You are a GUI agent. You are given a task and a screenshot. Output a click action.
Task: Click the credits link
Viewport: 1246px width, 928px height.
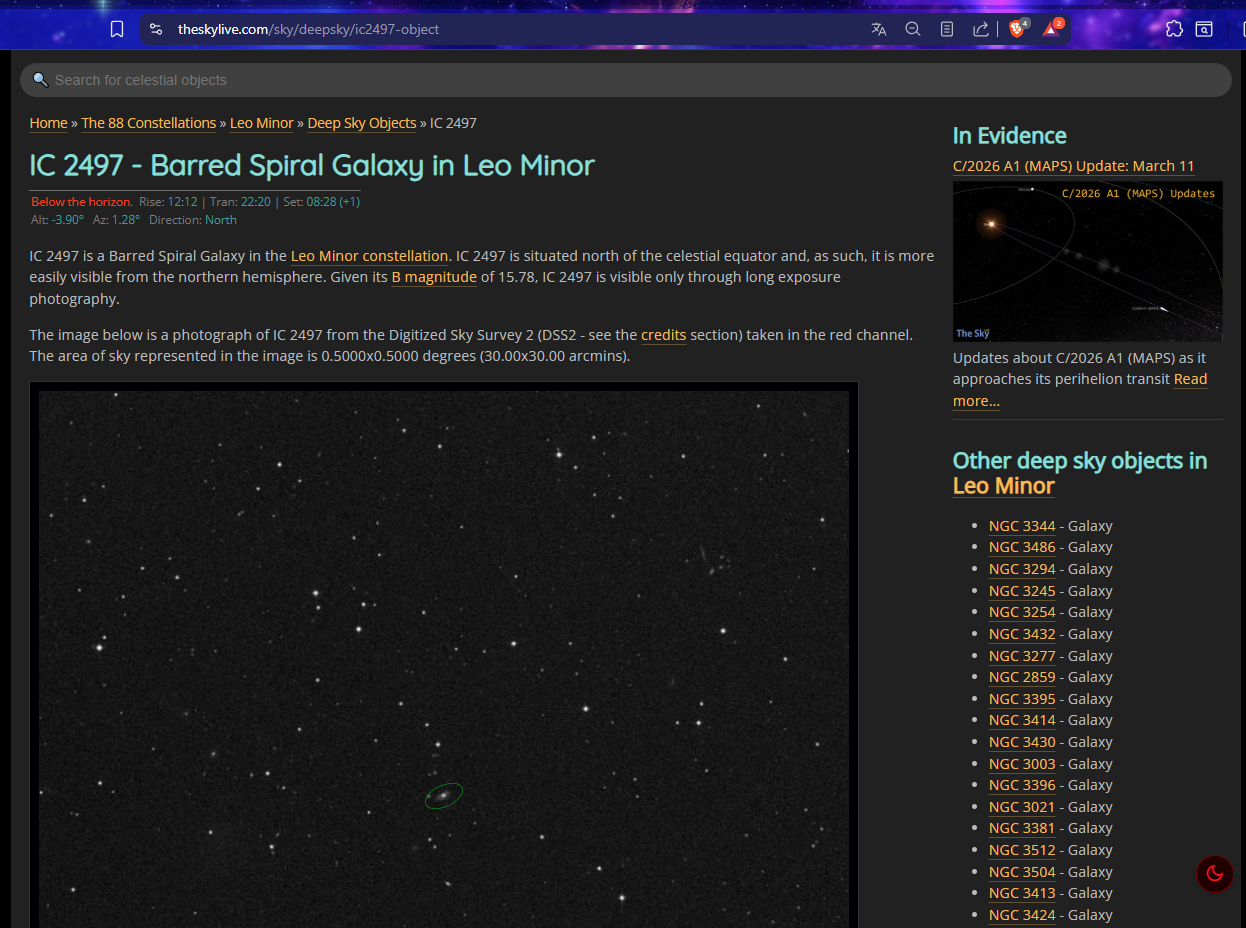pos(664,335)
